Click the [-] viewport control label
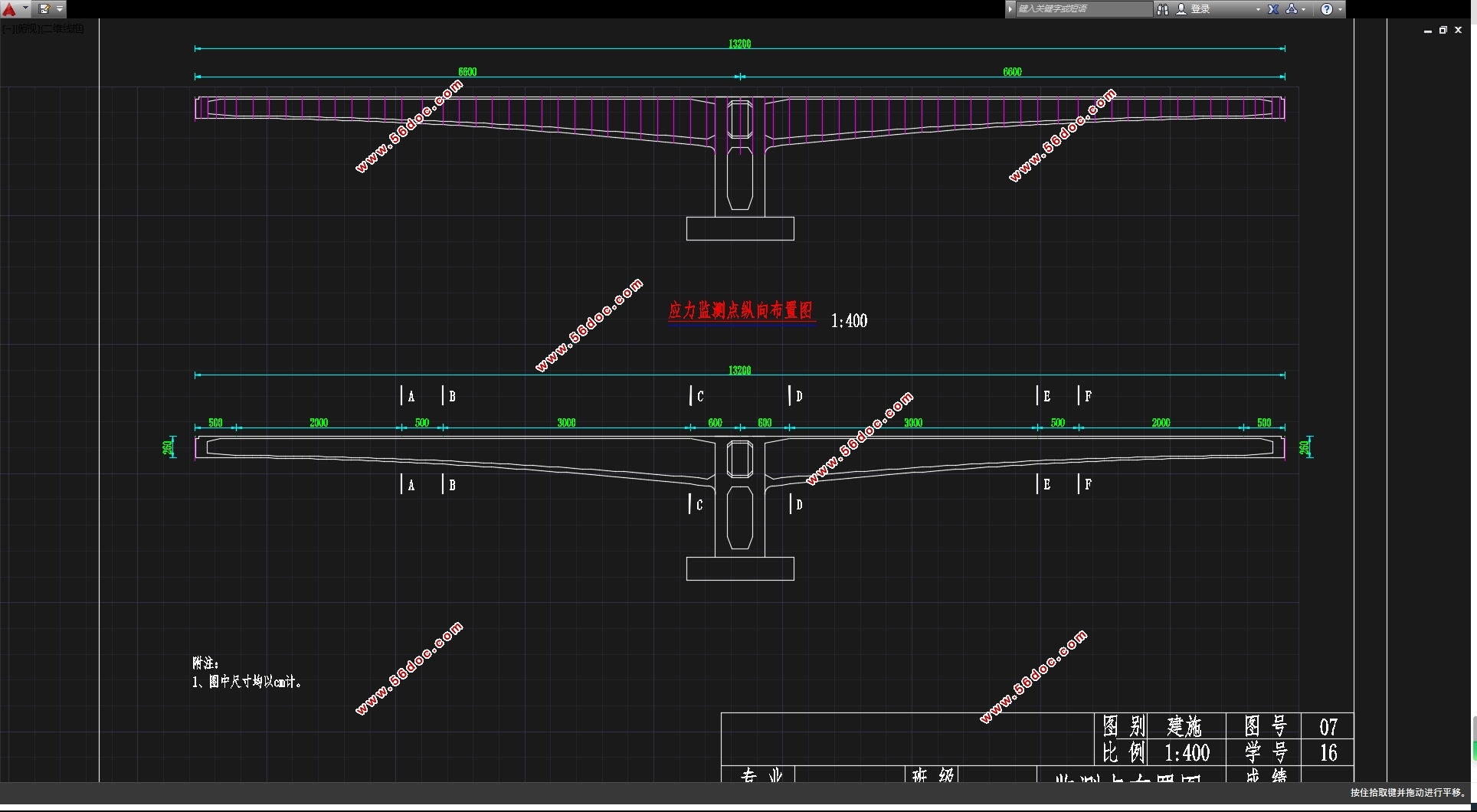1477x812 pixels. pyautogui.click(x=8, y=29)
